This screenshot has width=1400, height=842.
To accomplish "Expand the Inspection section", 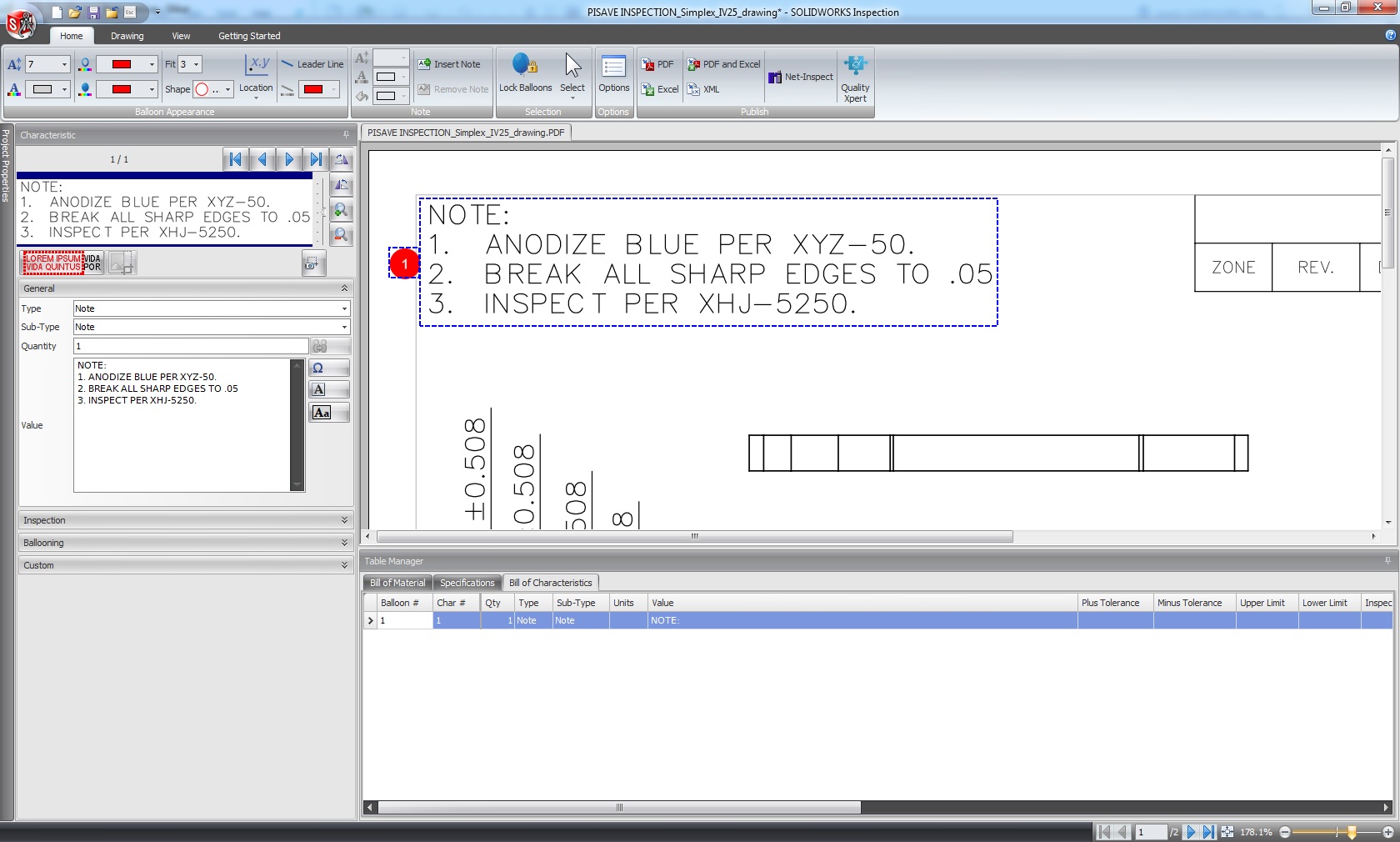I will coord(344,520).
